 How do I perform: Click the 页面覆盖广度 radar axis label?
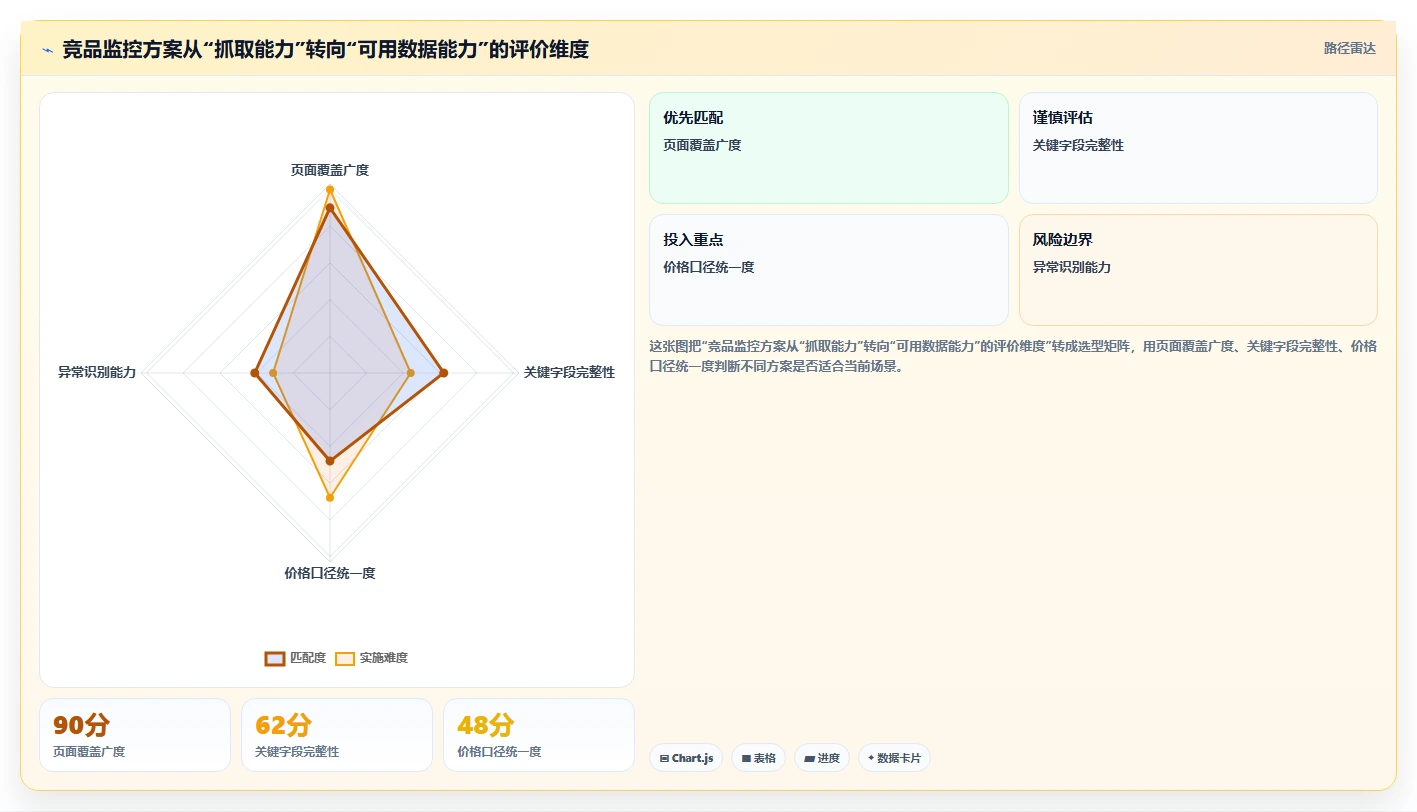[x=330, y=170]
